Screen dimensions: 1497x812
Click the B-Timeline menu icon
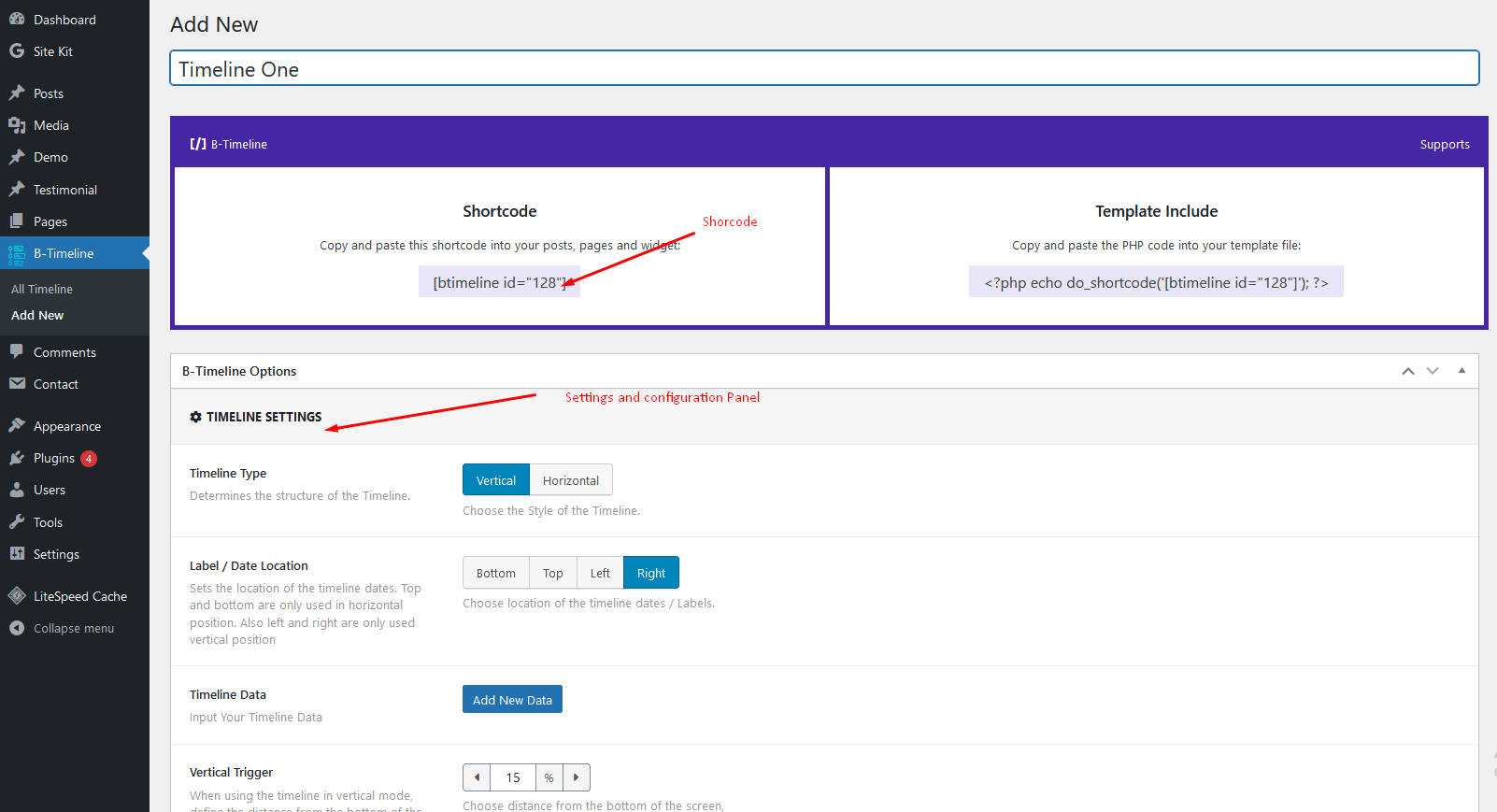[17, 253]
